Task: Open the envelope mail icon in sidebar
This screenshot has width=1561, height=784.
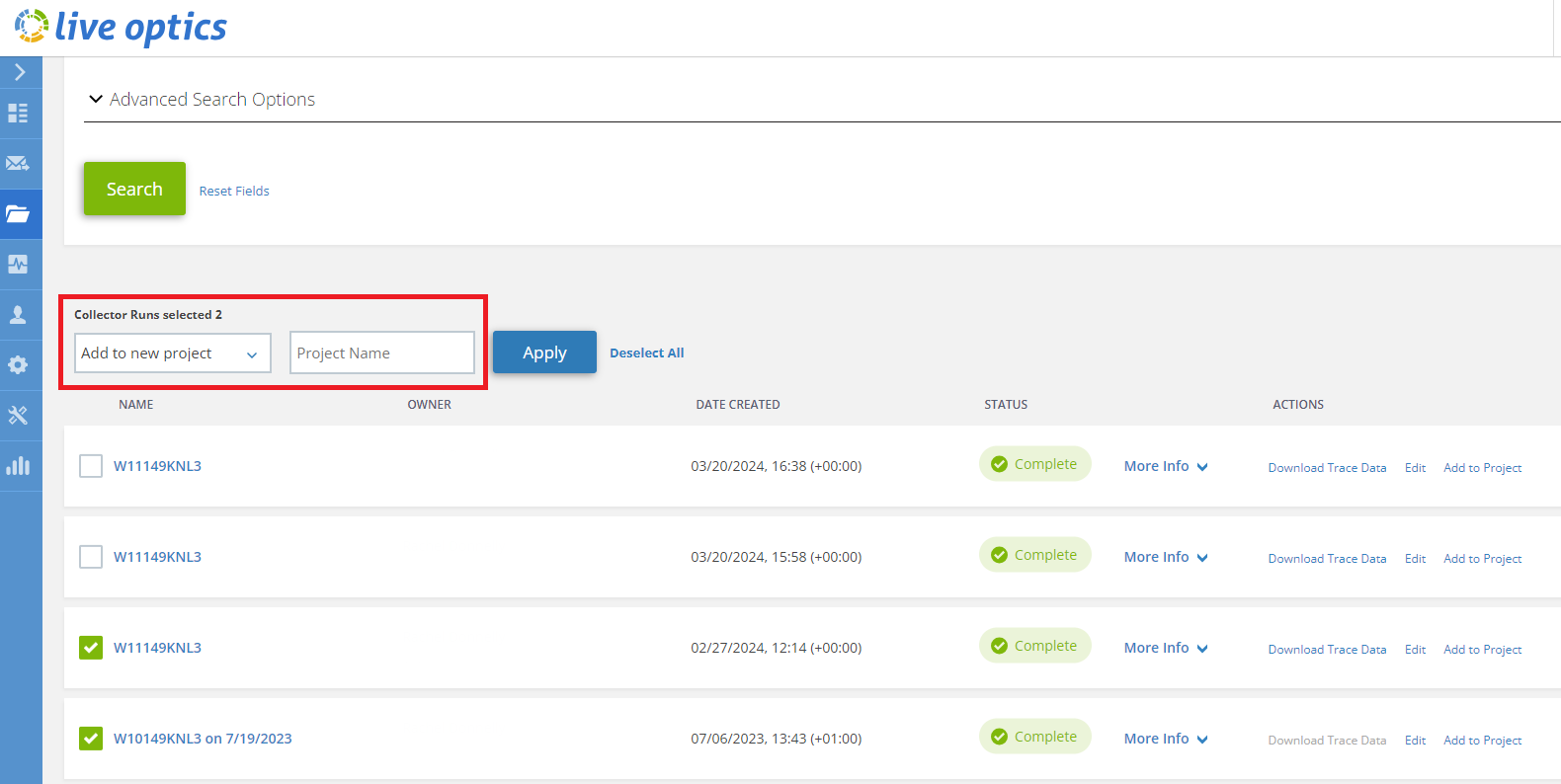Action: (18, 164)
